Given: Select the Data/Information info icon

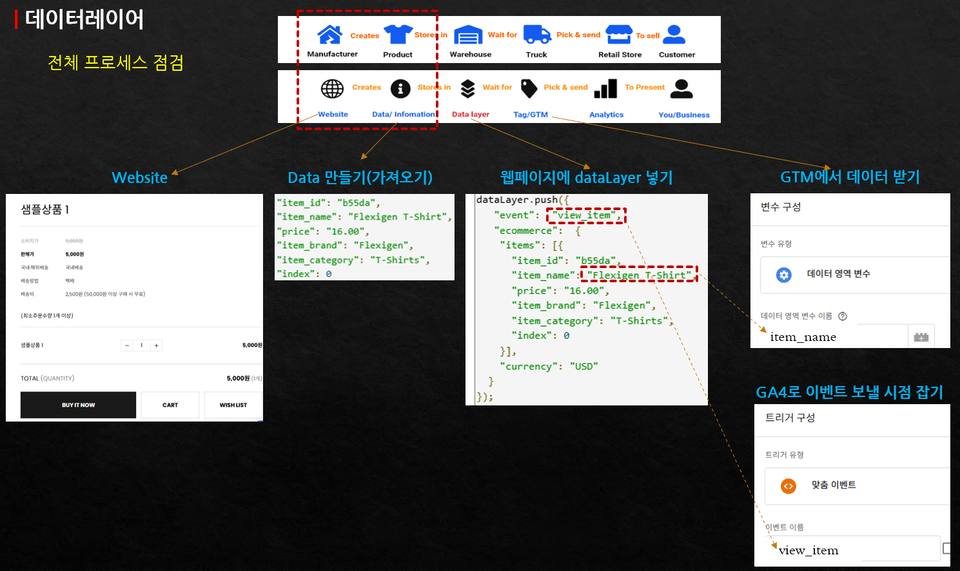Looking at the screenshot, I should point(400,89).
